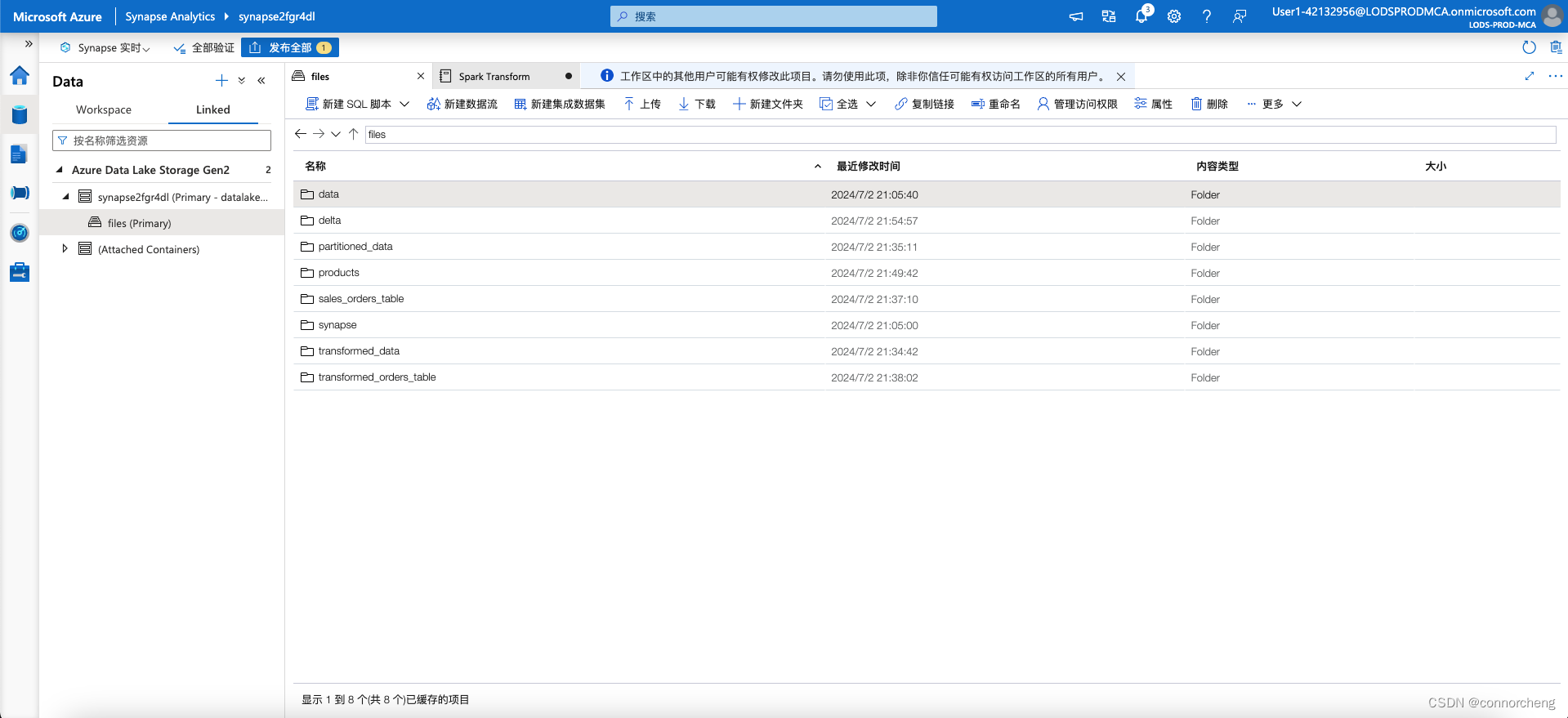
Task: Click 全部验证 validate all button
Action: tap(204, 47)
